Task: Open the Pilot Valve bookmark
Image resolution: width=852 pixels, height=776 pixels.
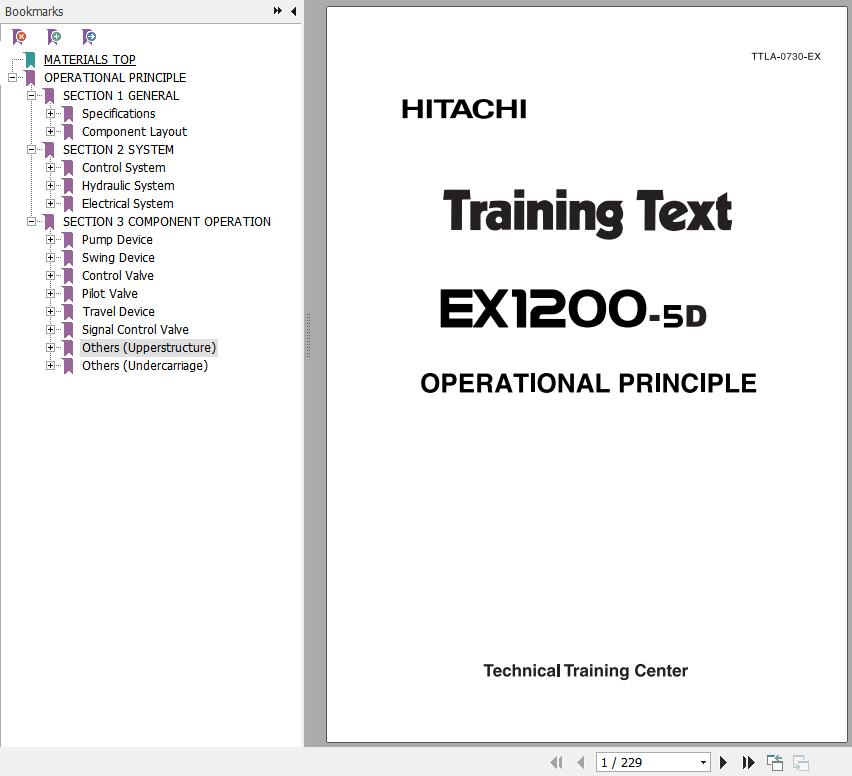Action: coord(110,293)
